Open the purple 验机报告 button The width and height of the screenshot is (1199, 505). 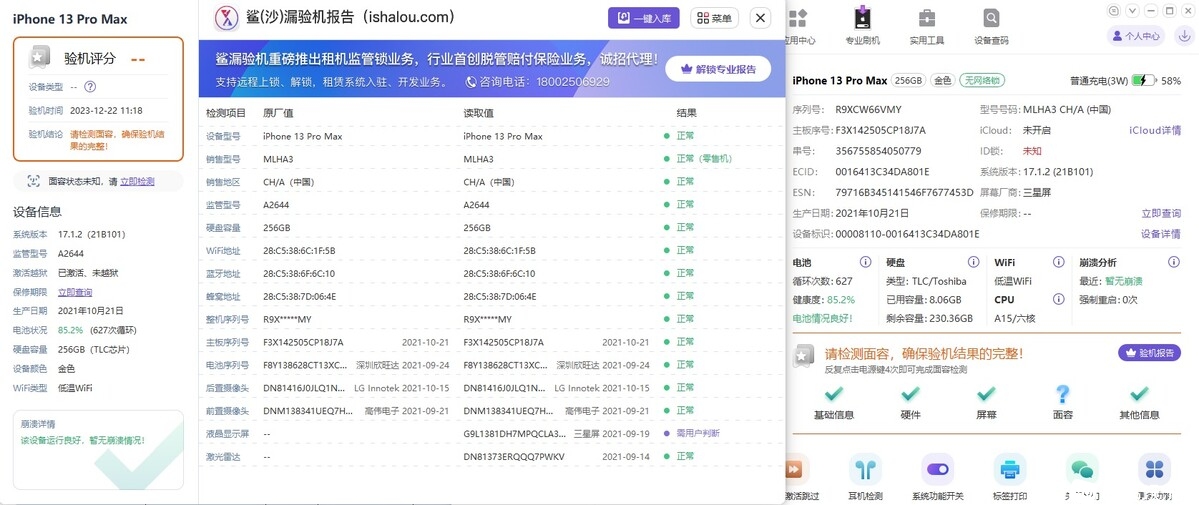(1149, 353)
